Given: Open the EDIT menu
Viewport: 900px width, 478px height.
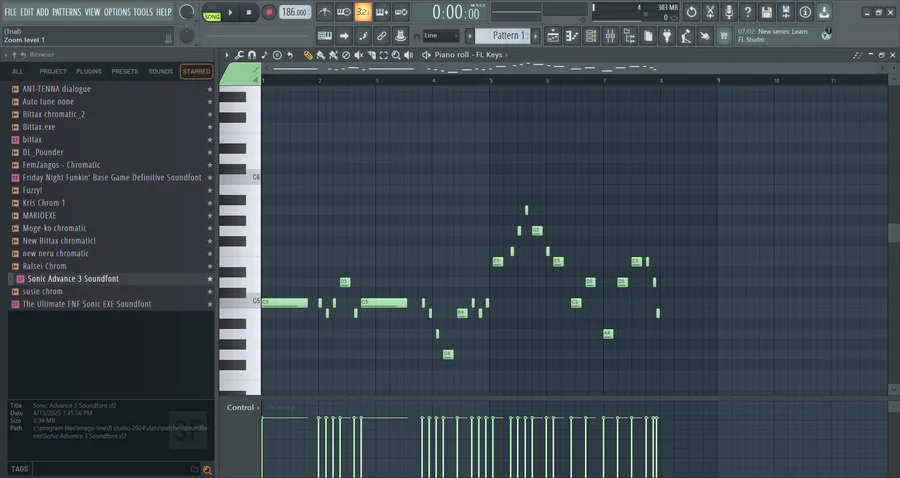Looking at the screenshot, I should pos(26,12).
